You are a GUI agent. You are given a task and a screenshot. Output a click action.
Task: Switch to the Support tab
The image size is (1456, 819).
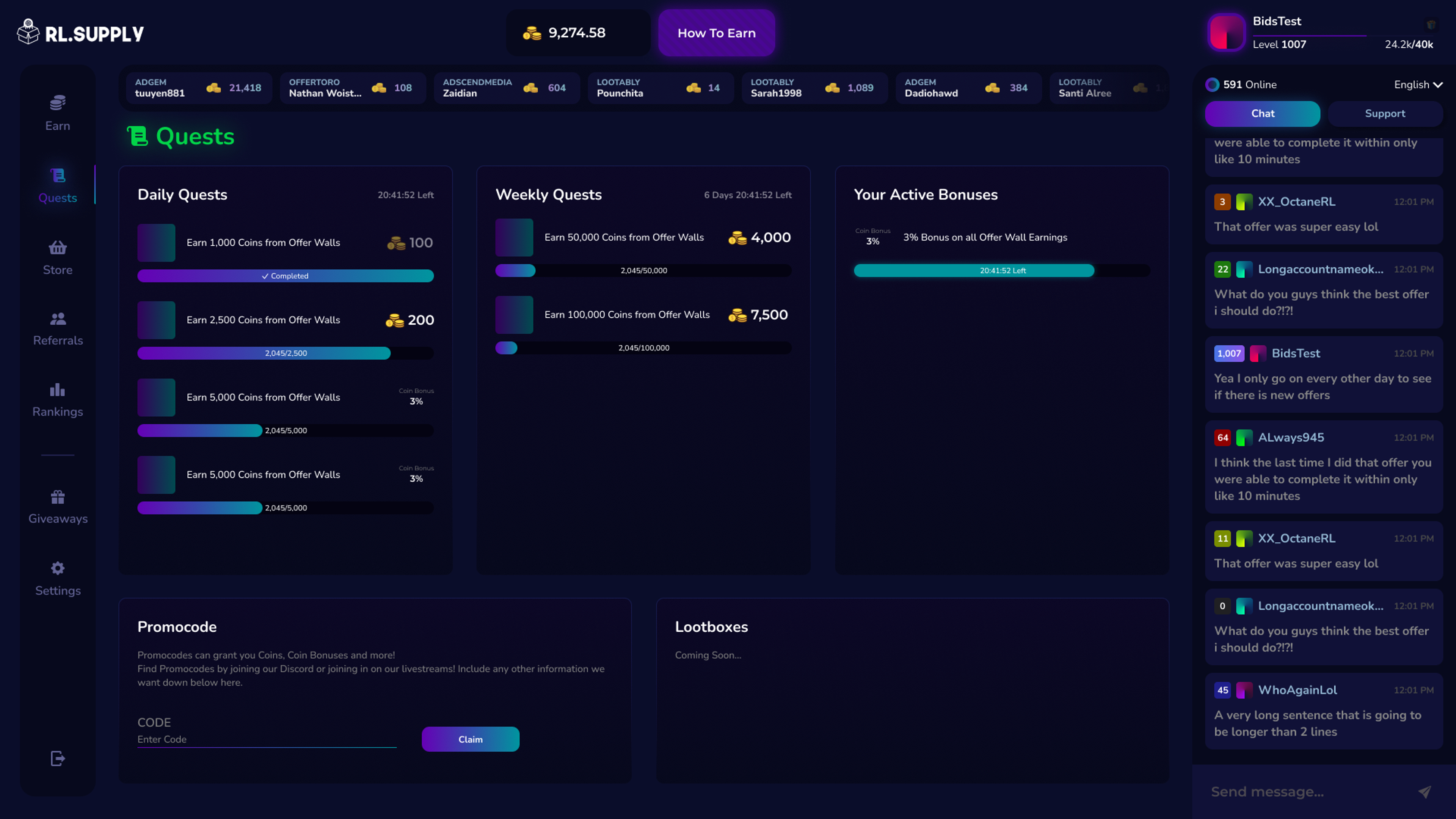tap(1385, 114)
